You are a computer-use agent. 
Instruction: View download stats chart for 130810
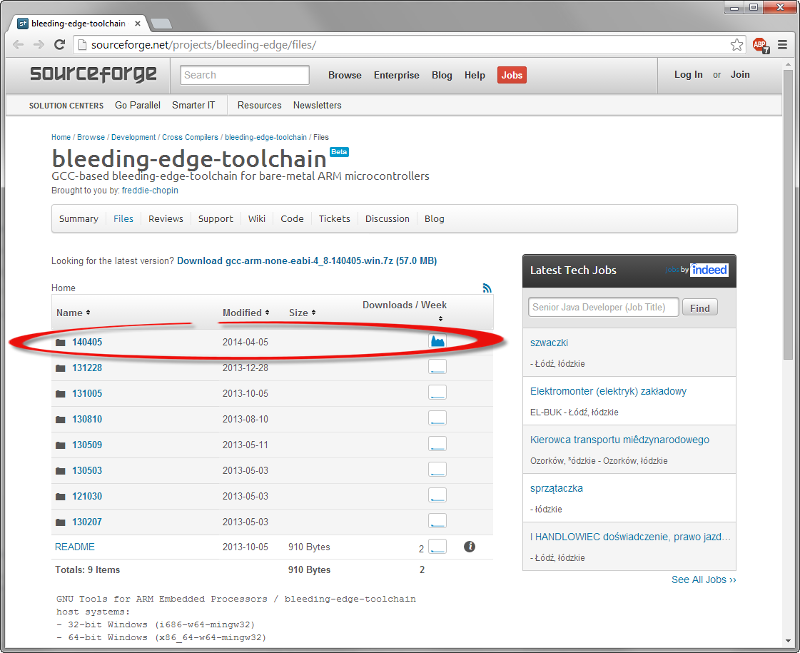pyautogui.click(x=437, y=418)
